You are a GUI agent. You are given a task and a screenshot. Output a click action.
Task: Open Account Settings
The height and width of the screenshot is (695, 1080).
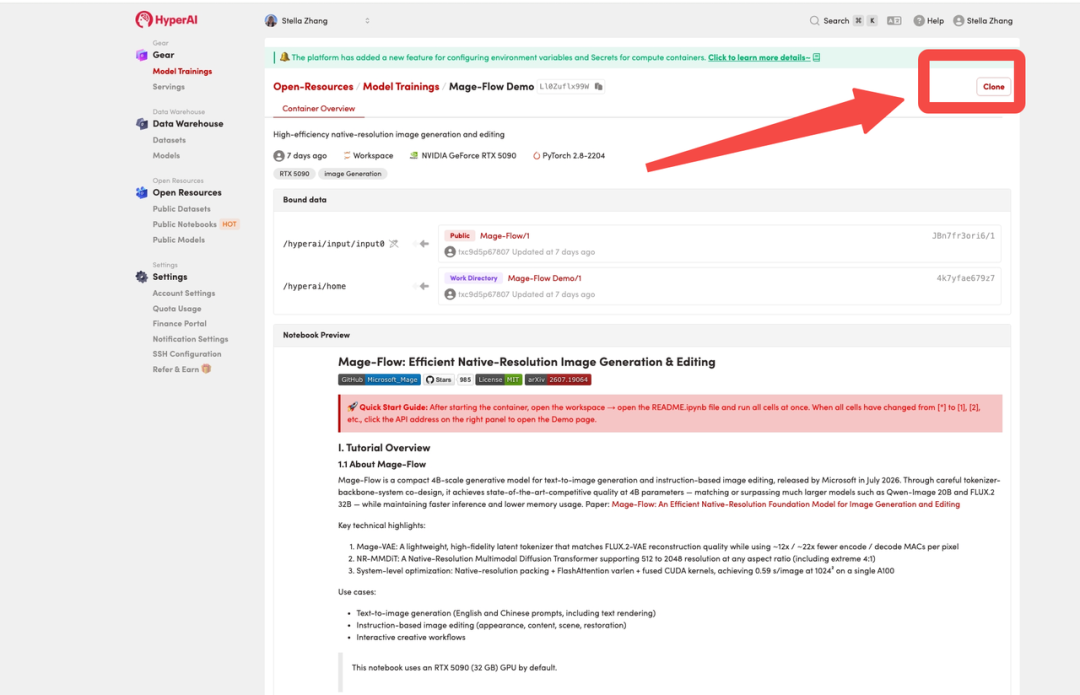(183, 293)
